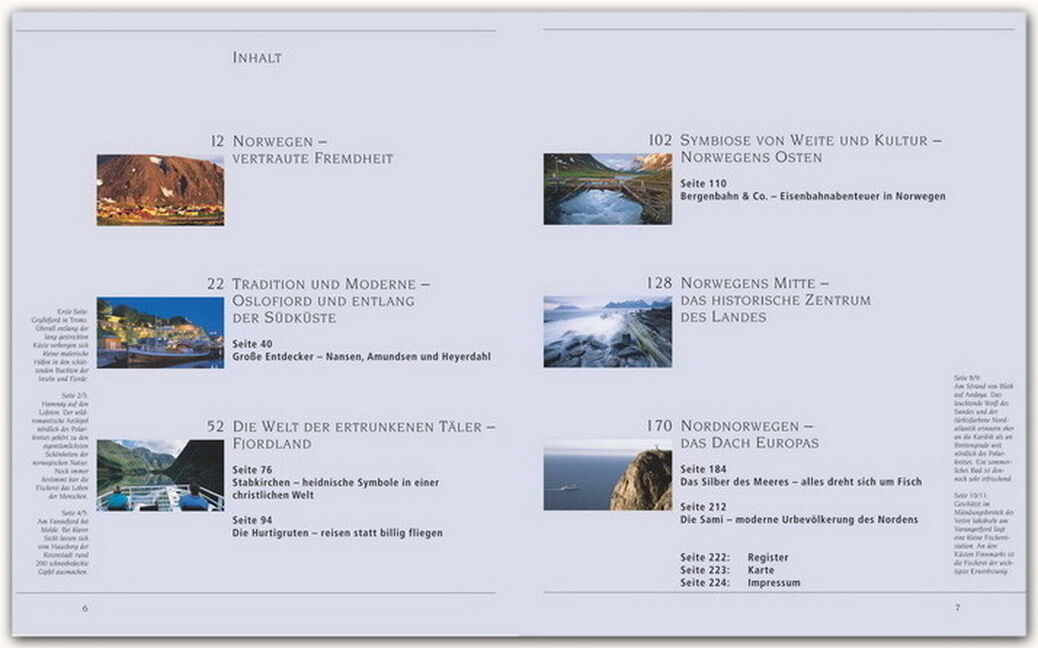The height and width of the screenshot is (648, 1038).
Task: Select the 'Große Entdecker' entry on Seite 40
Action: point(361,356)
